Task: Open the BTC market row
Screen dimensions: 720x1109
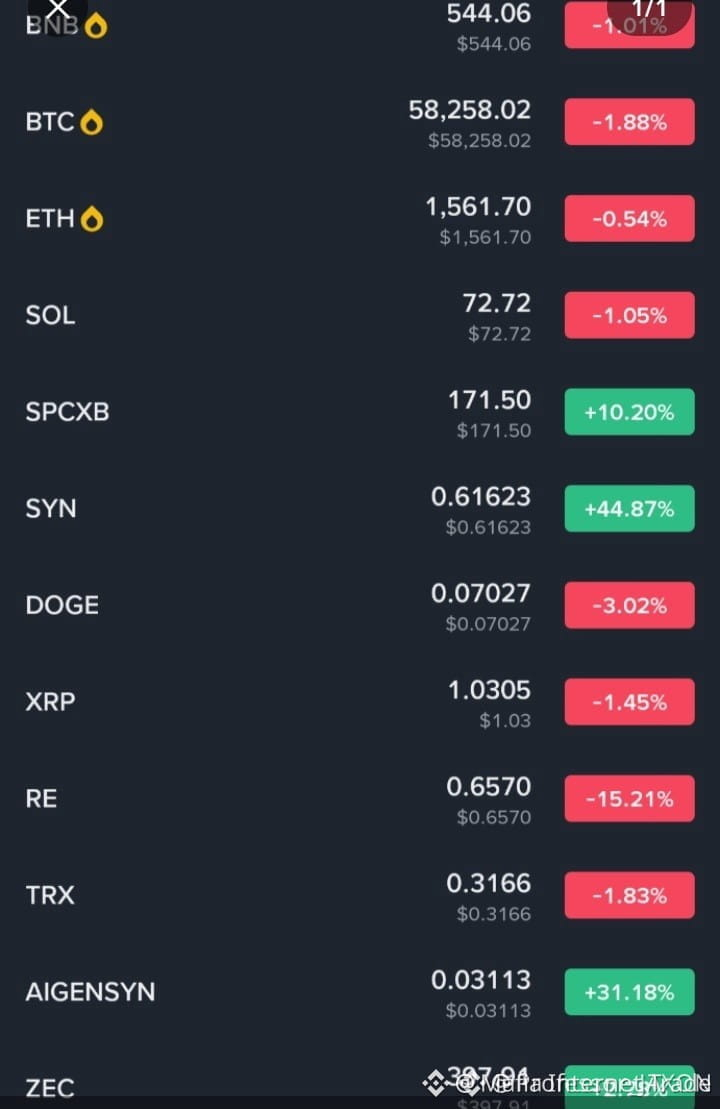Action: click(x=360, y=123)
